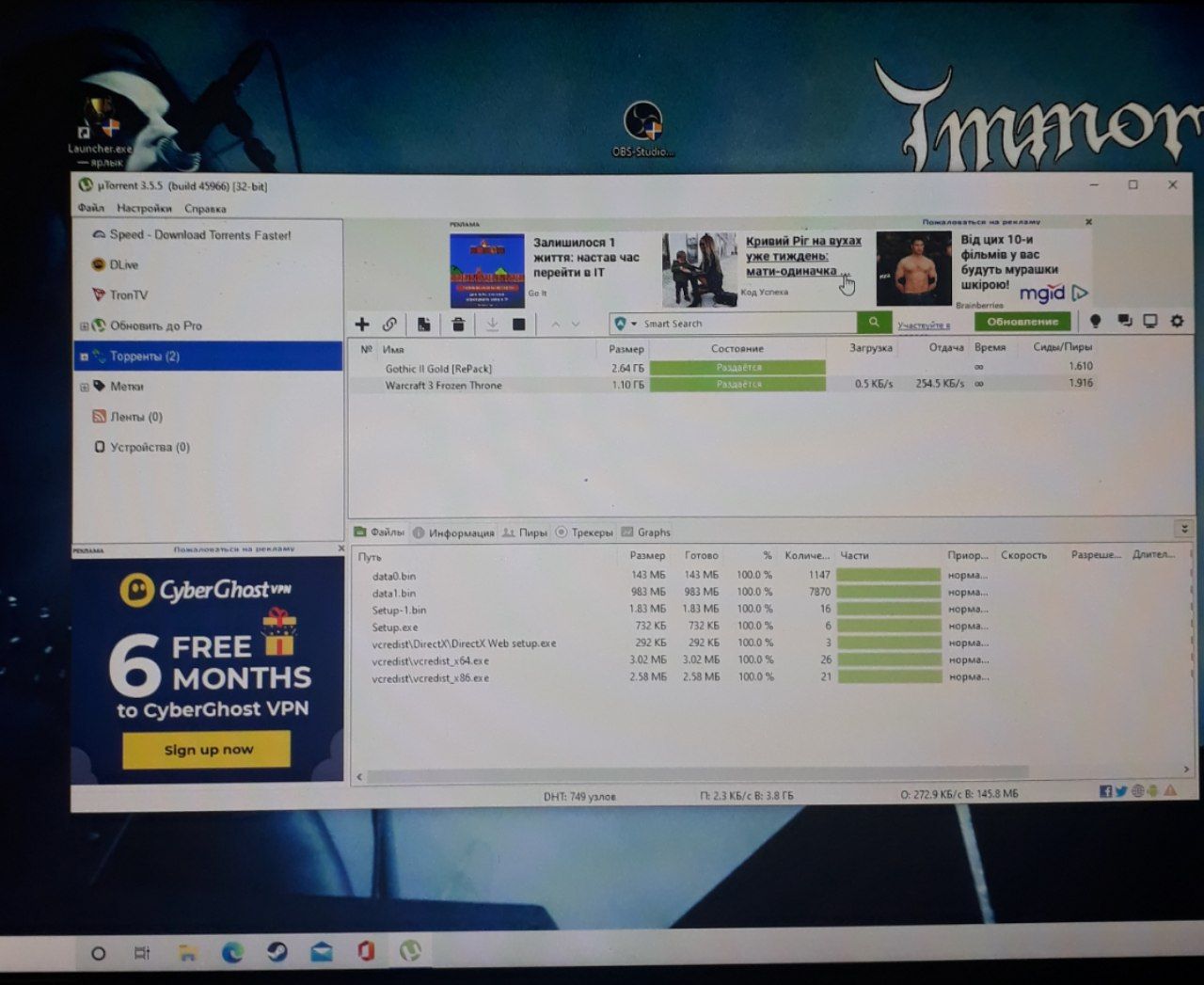Sort by Состояние column header

737,348
